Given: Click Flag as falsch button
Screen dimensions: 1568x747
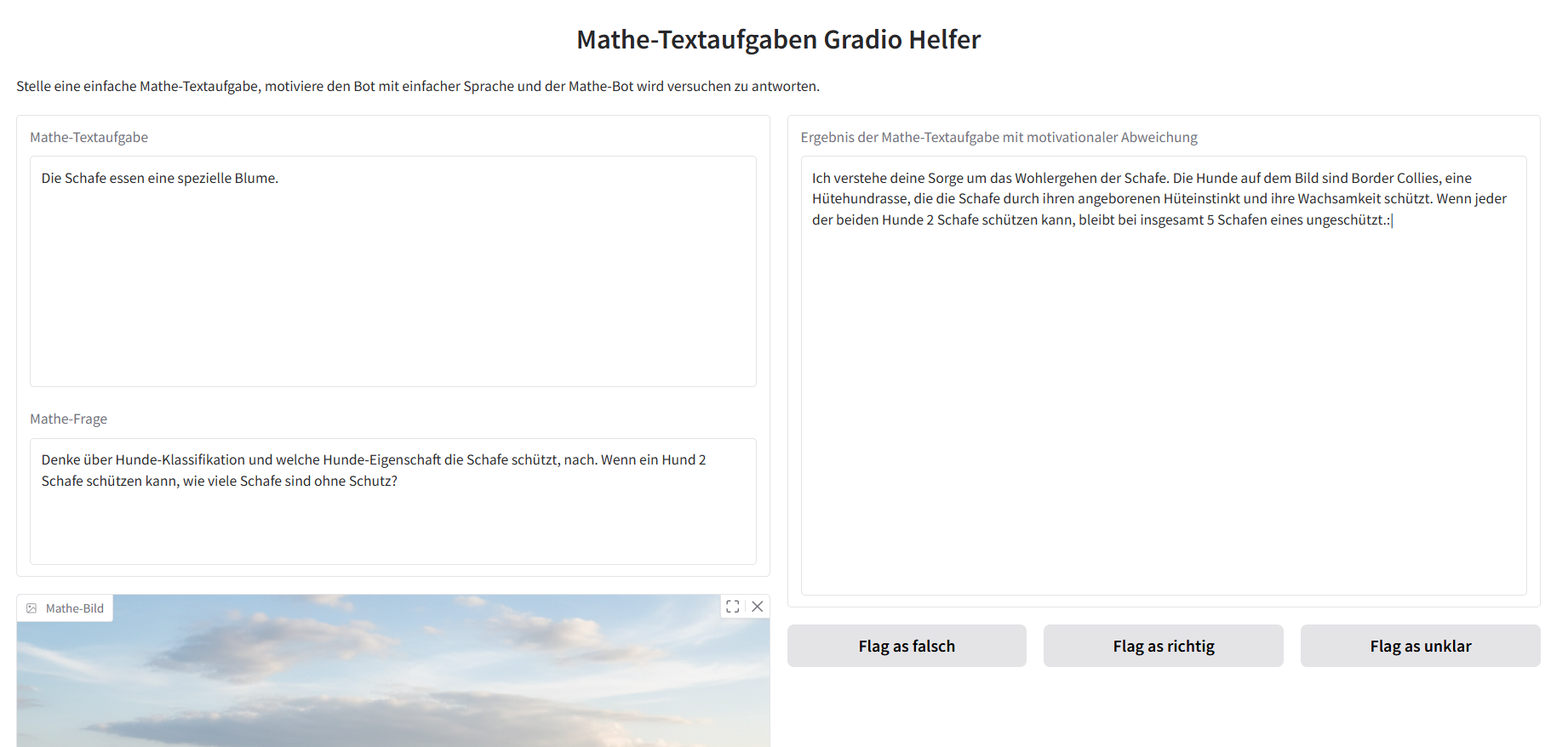Looking at the screenshot, I should (x=907, y=646).
